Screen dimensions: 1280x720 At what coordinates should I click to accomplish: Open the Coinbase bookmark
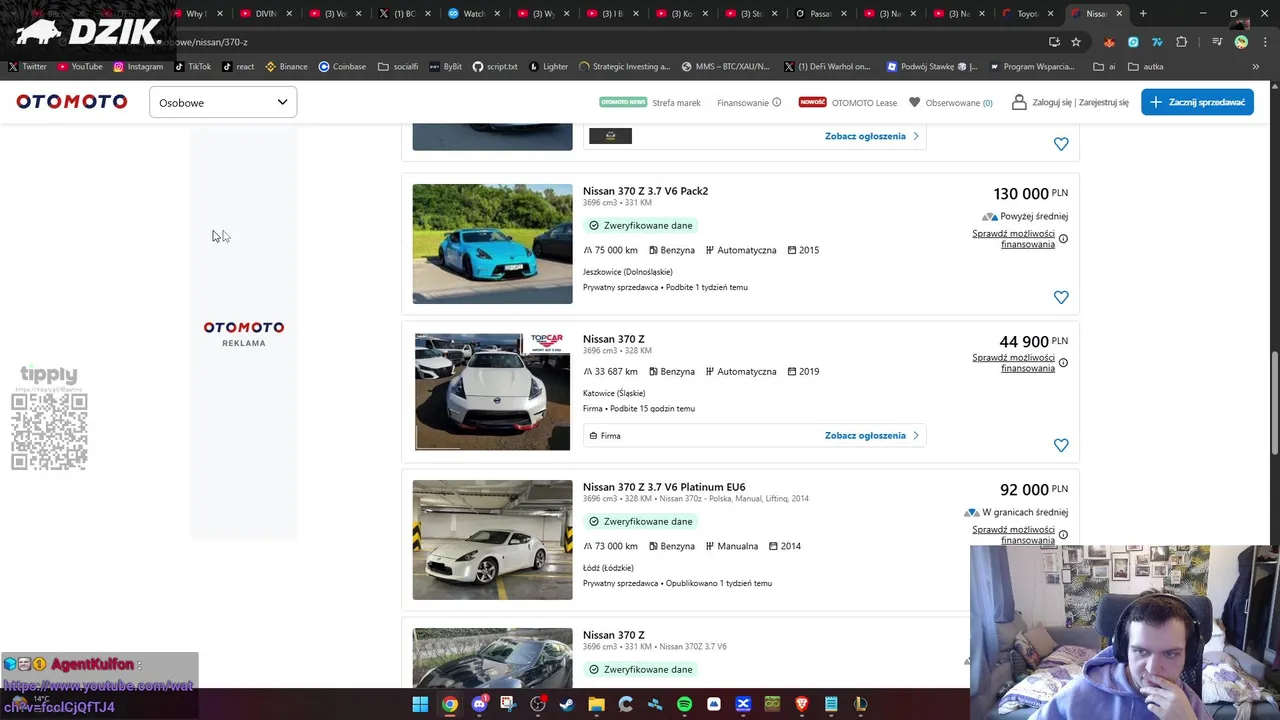(342, 66)
